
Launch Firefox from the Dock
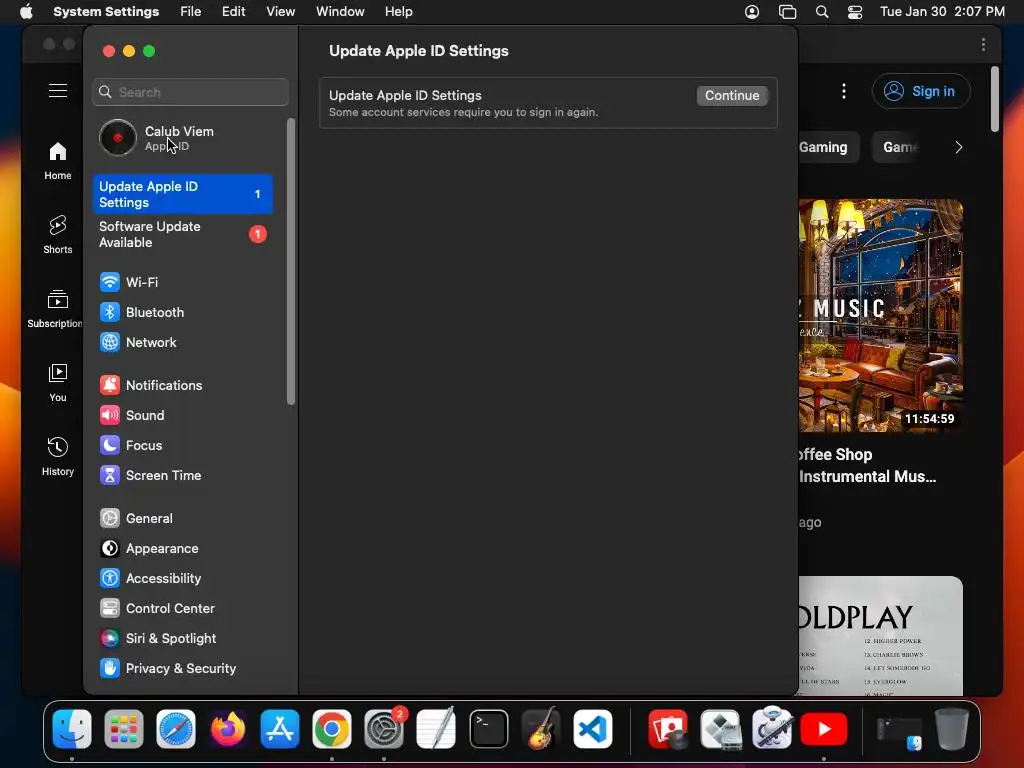pos(228,729)
